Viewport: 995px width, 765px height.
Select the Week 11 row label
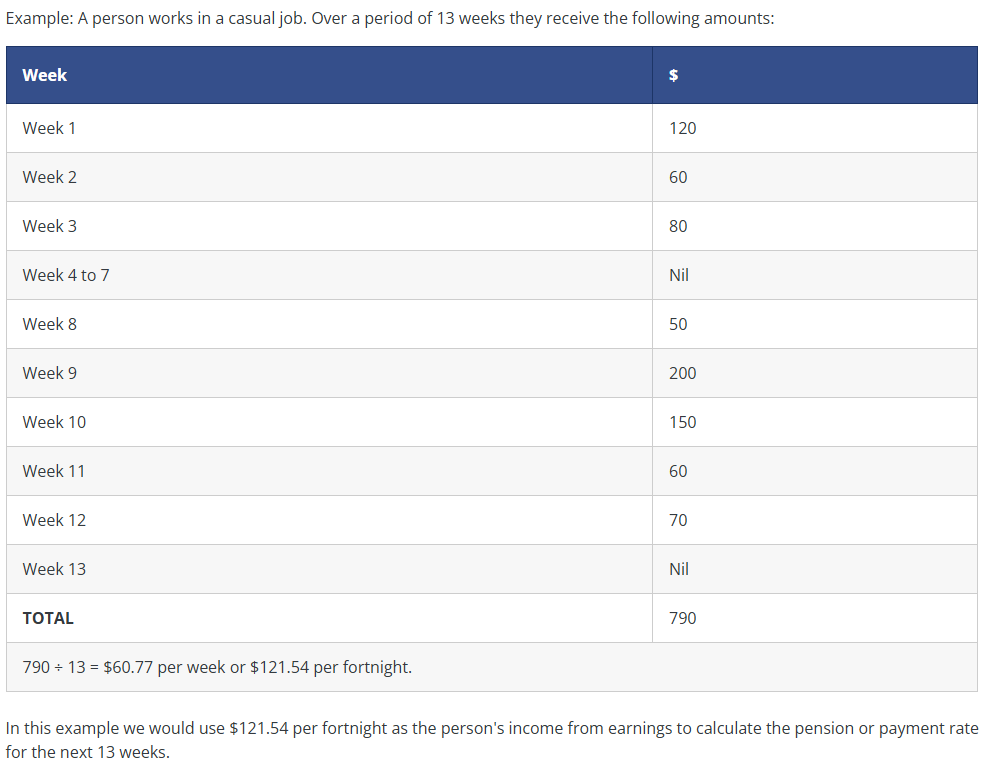click(x=53, y=471)
